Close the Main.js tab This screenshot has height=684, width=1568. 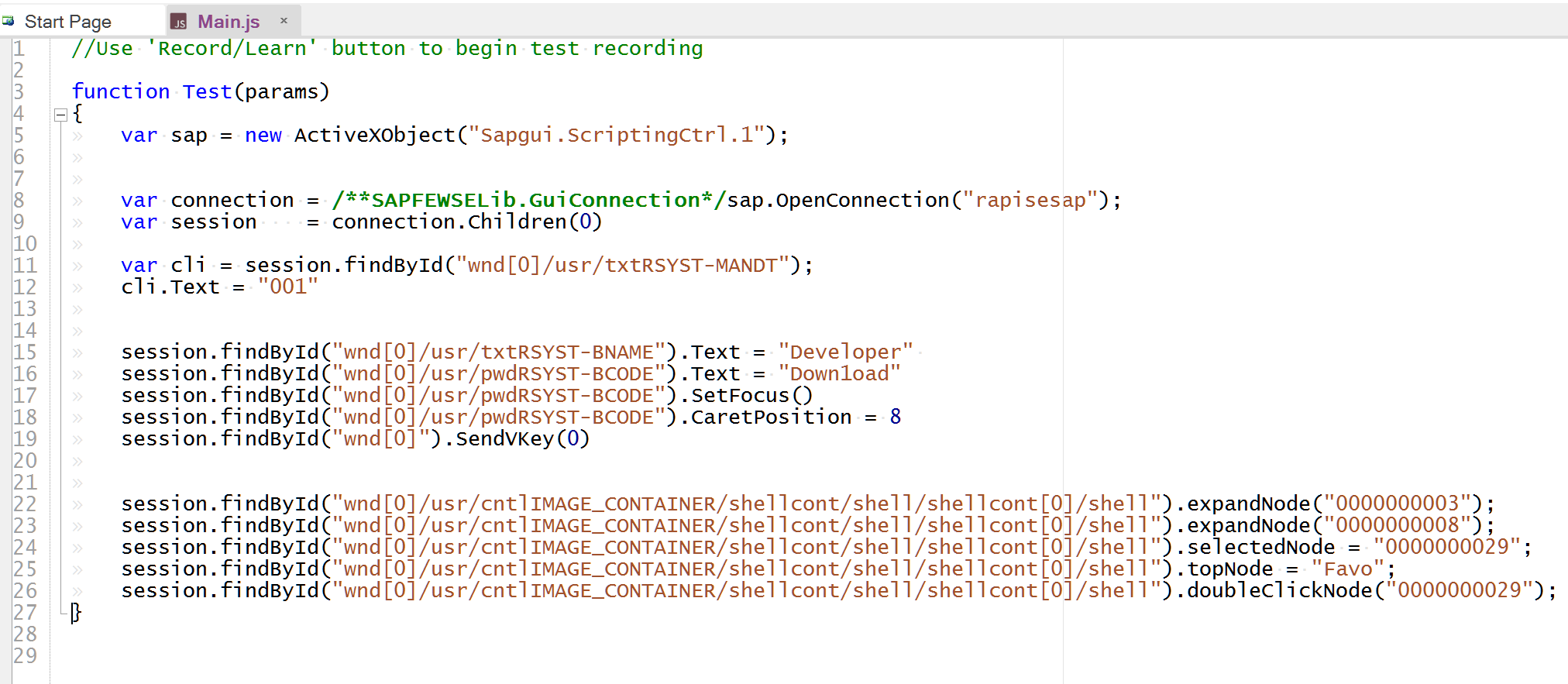[284, 21]
